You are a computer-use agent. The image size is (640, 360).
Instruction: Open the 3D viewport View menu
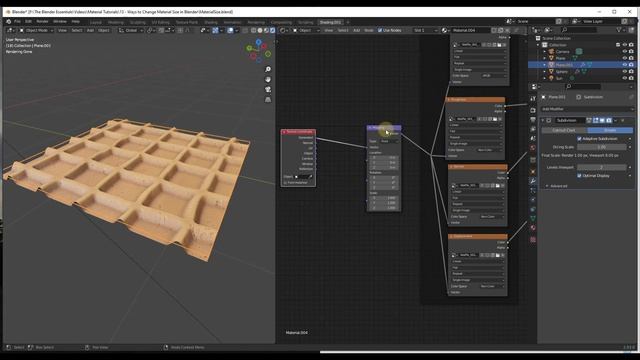click(x=62, y=30)
